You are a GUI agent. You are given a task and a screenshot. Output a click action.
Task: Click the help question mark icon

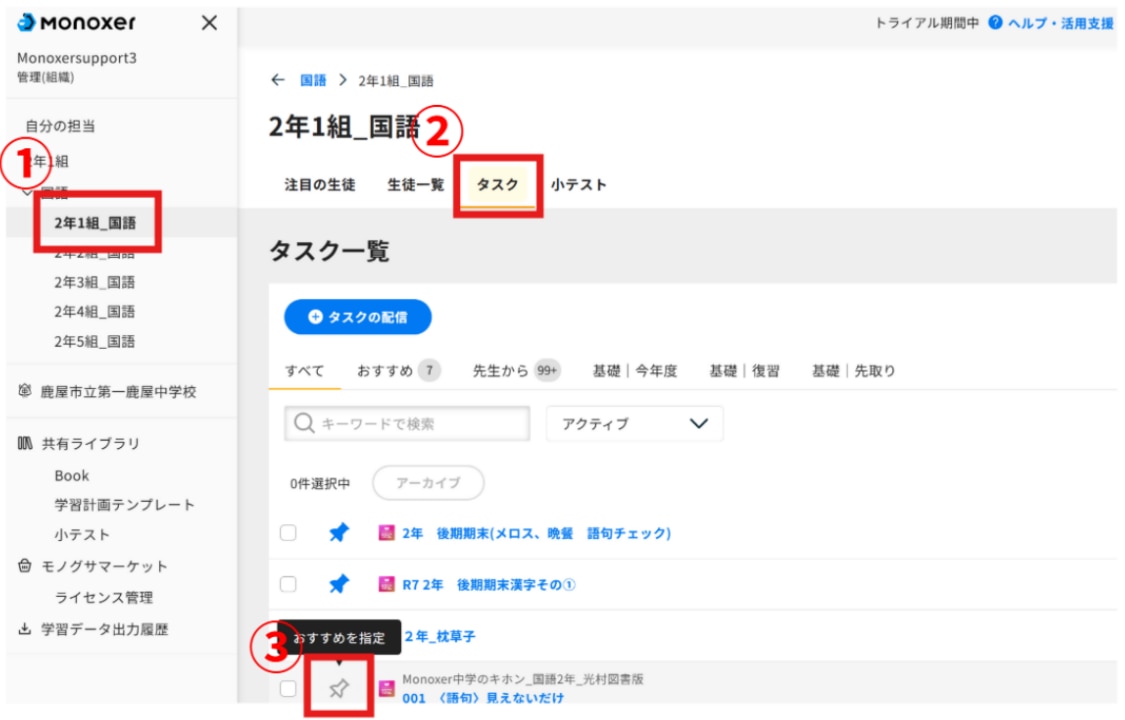[995, 23]
